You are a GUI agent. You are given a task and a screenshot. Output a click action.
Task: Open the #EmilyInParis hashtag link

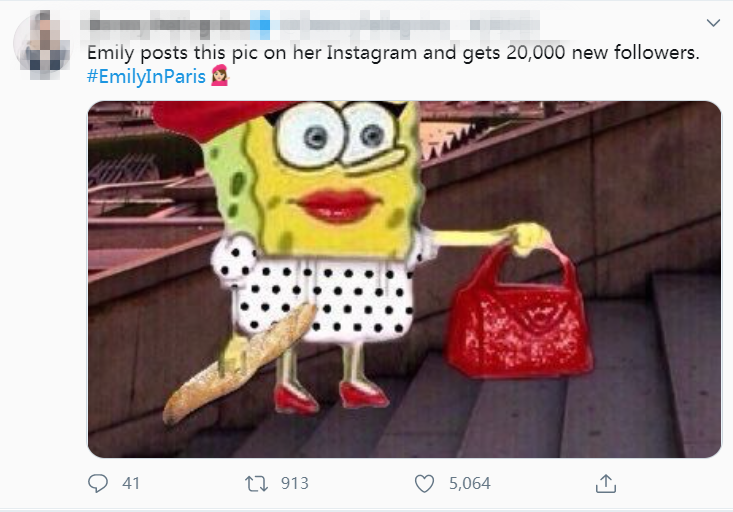click(146, 76)
